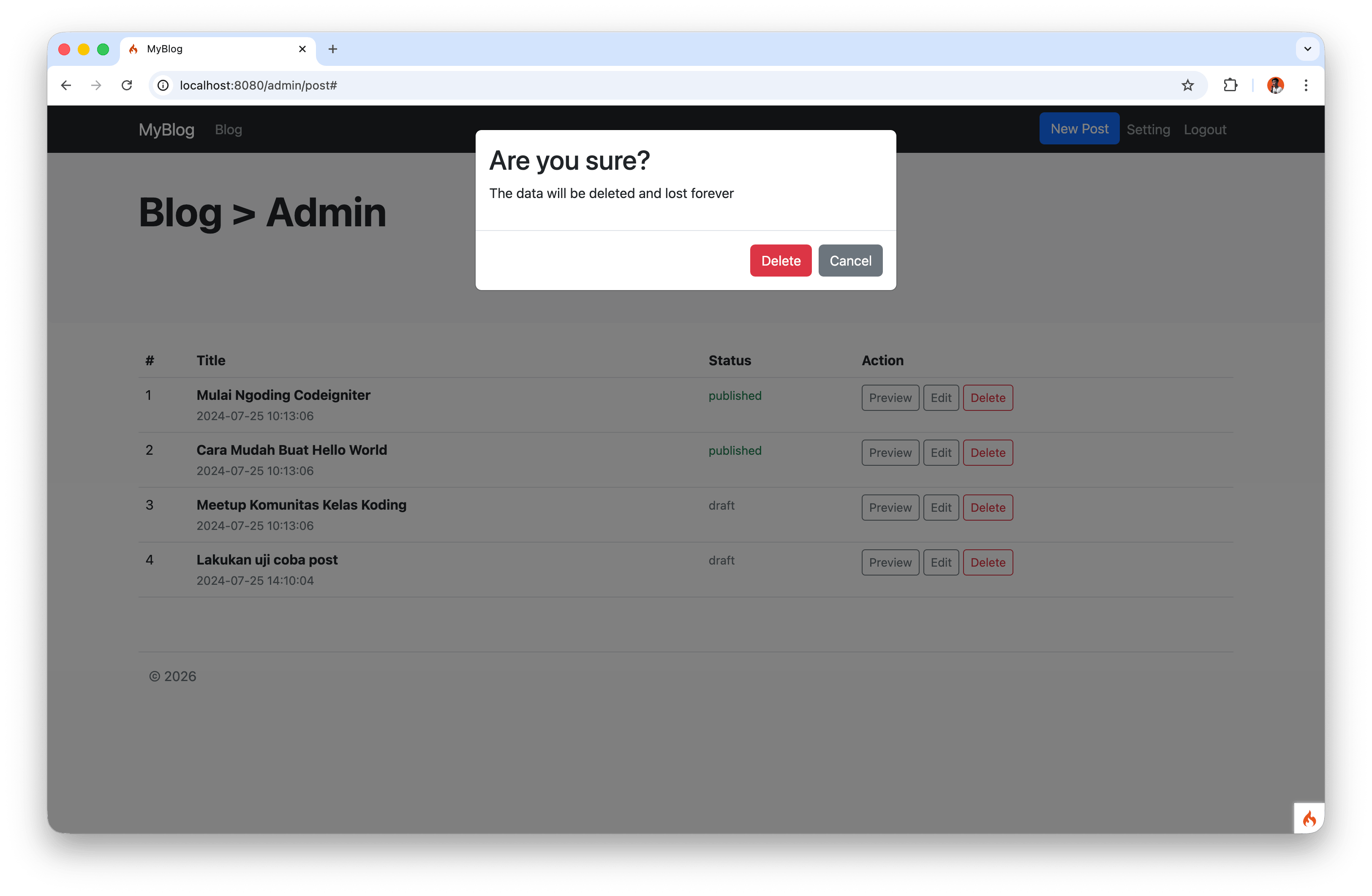1372x896 pixels.
Task: Delete the Cara Mudah Buat Hello World post
Action: (x=988, y=452)
